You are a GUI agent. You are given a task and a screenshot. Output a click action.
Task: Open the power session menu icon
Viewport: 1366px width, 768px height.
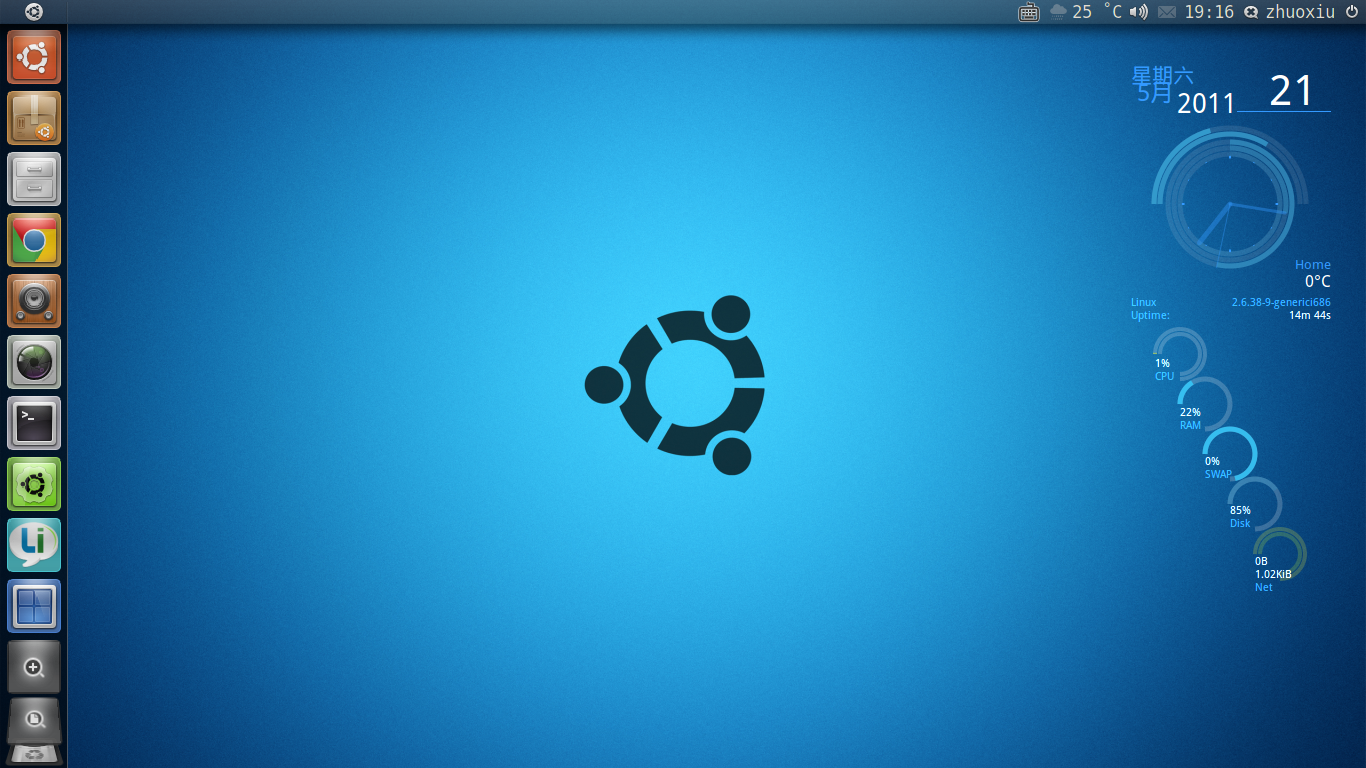coord(1351,12)
